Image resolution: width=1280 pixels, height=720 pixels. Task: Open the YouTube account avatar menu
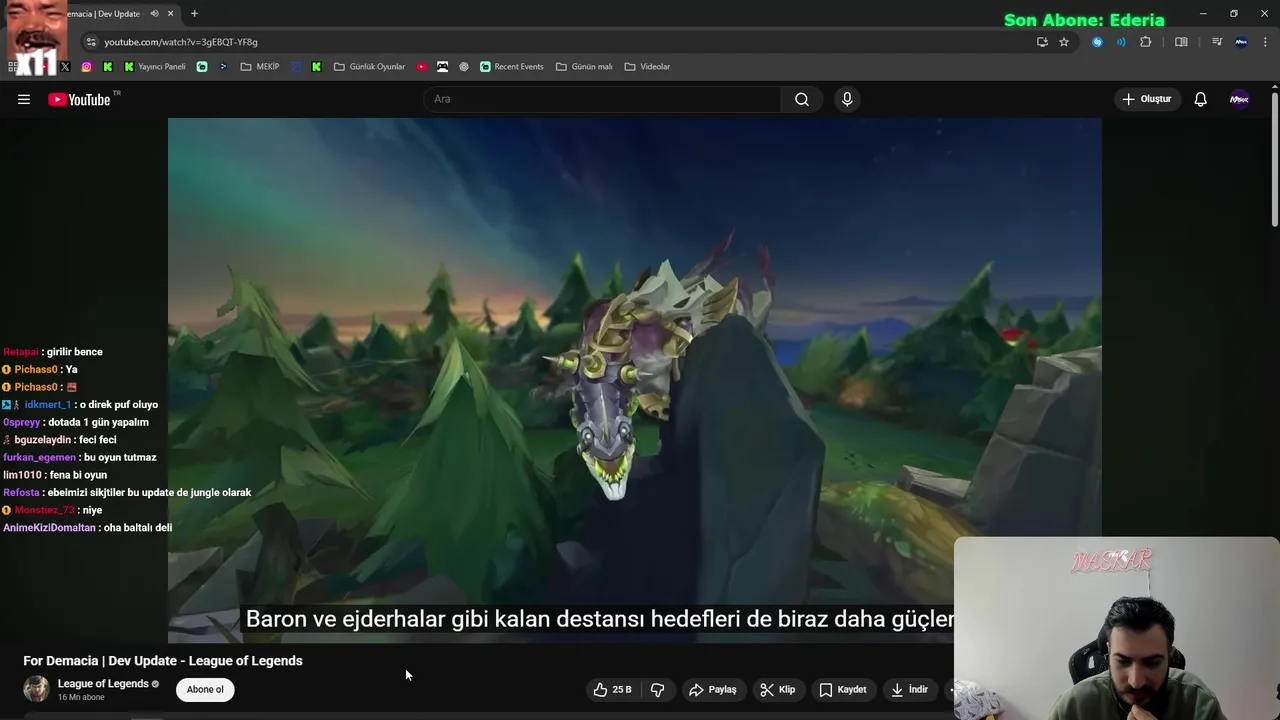(1239, 99)
